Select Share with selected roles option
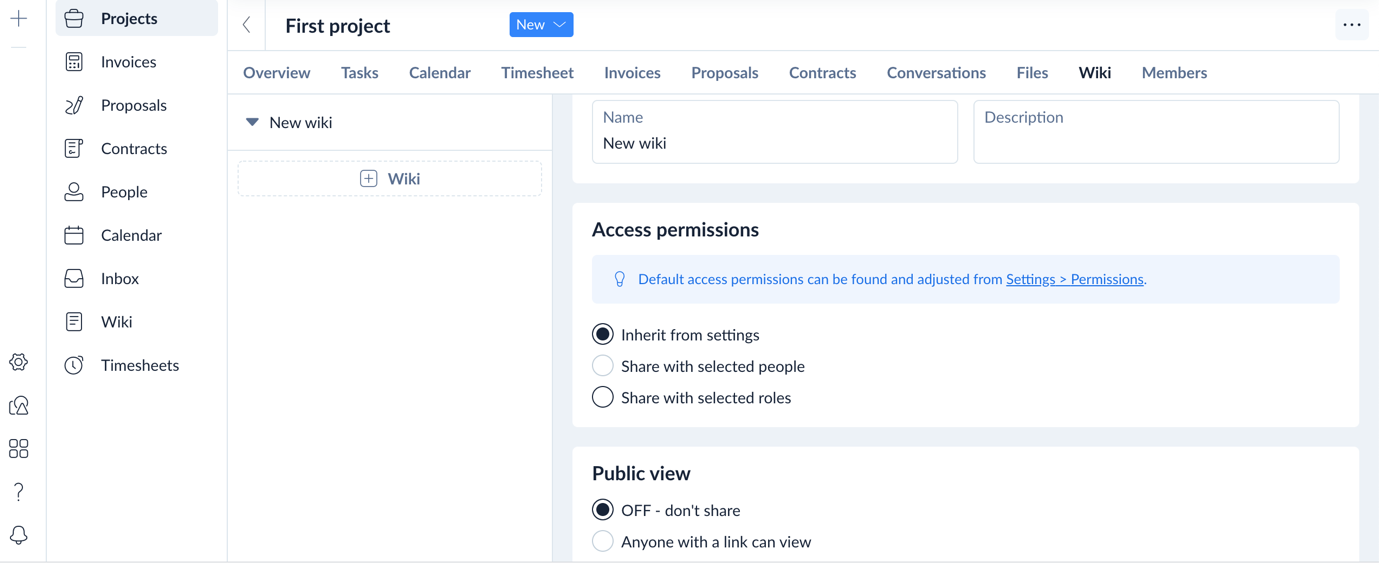This screenshot has height=565, width=1379. click(x=603, y=397)
